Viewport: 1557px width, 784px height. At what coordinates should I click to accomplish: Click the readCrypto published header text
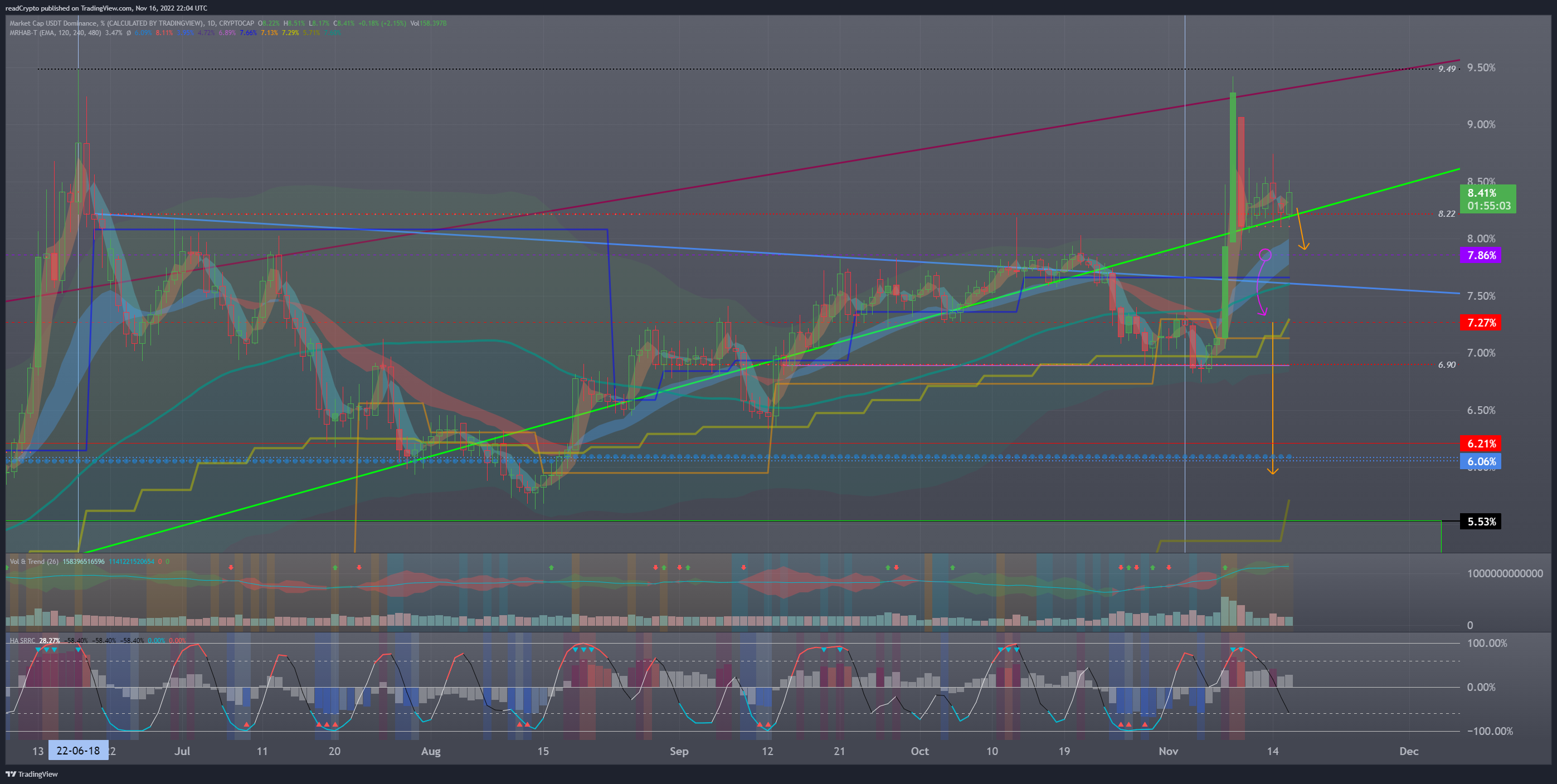pyautogui.click(x=106, y=8)
